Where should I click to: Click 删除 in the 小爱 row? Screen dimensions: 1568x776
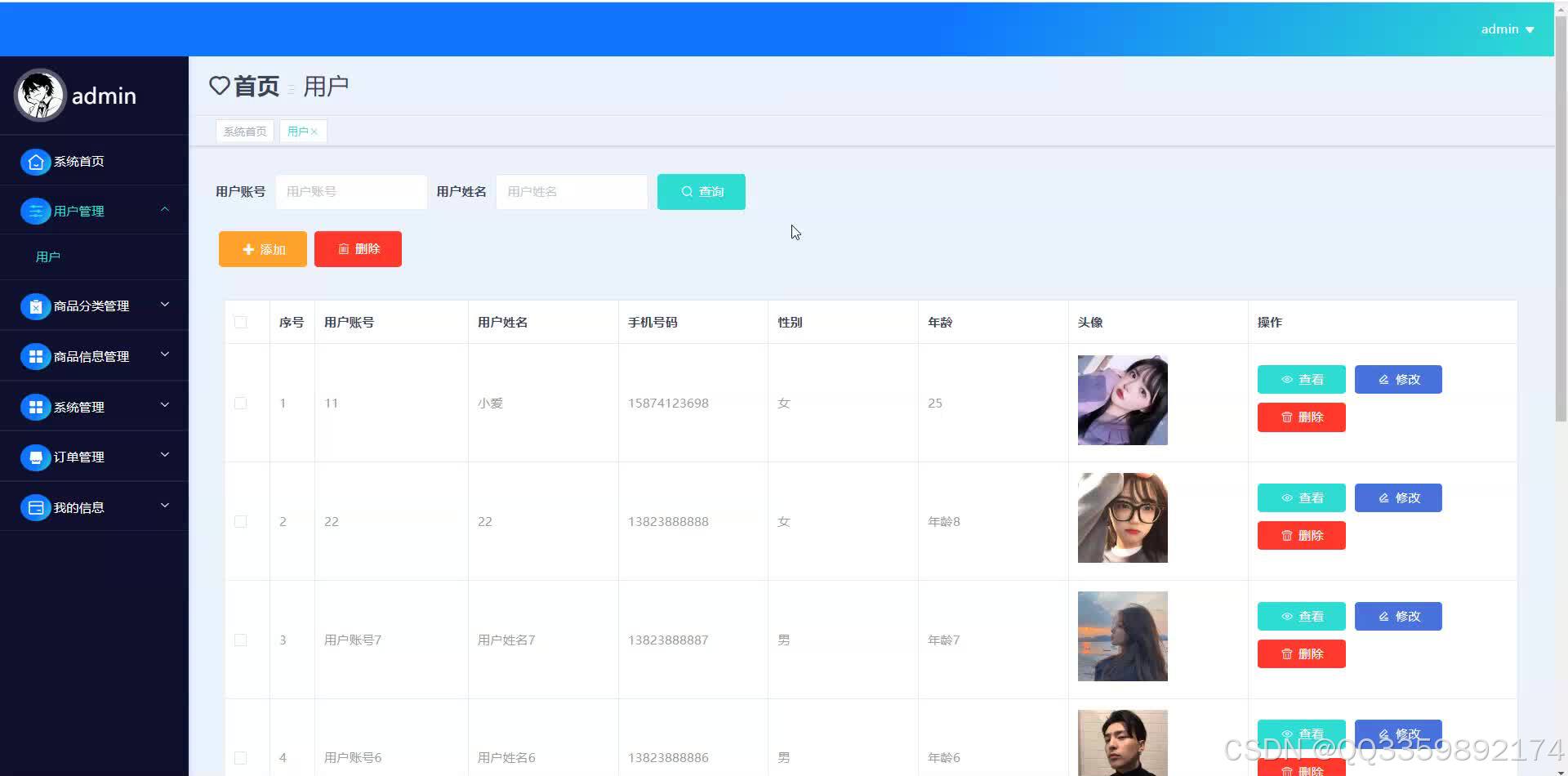pyautogui.click(x=1301, y=417)
